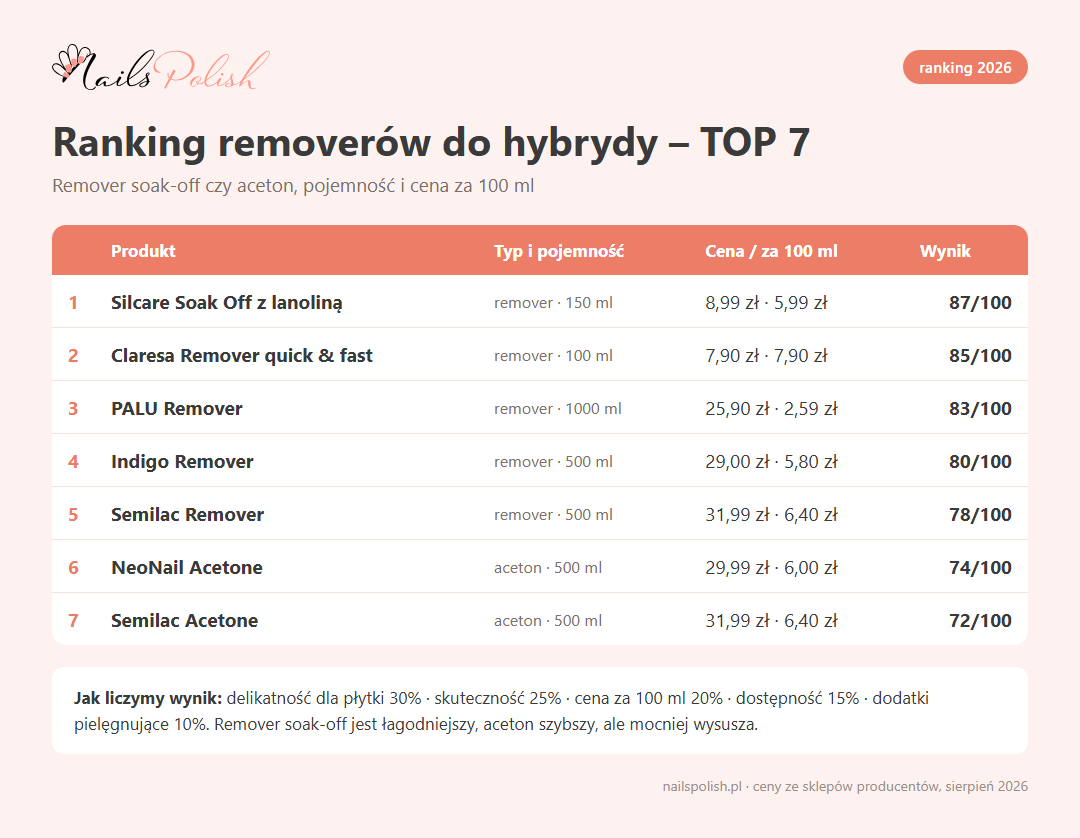Click the Wynik column header
This screenshot has height=838, width=1080.
945,251
